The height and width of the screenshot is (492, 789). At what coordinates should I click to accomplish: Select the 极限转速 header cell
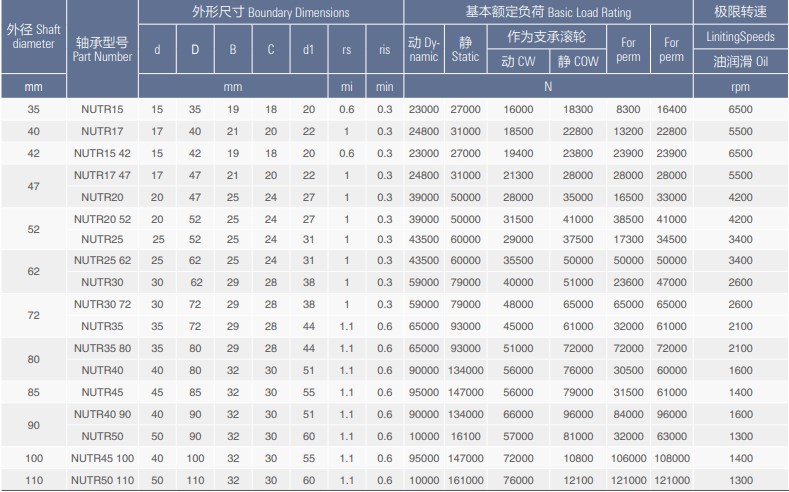[740, 12]
